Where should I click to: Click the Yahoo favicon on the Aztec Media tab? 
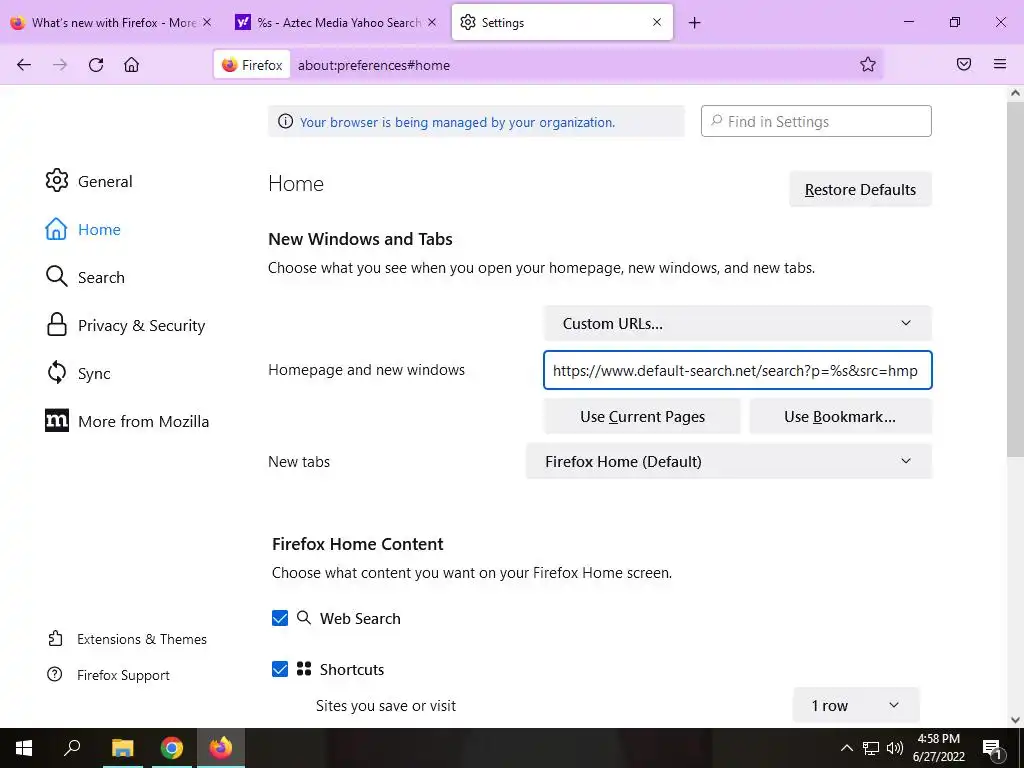pyautogui.click(x=243, y=22)
